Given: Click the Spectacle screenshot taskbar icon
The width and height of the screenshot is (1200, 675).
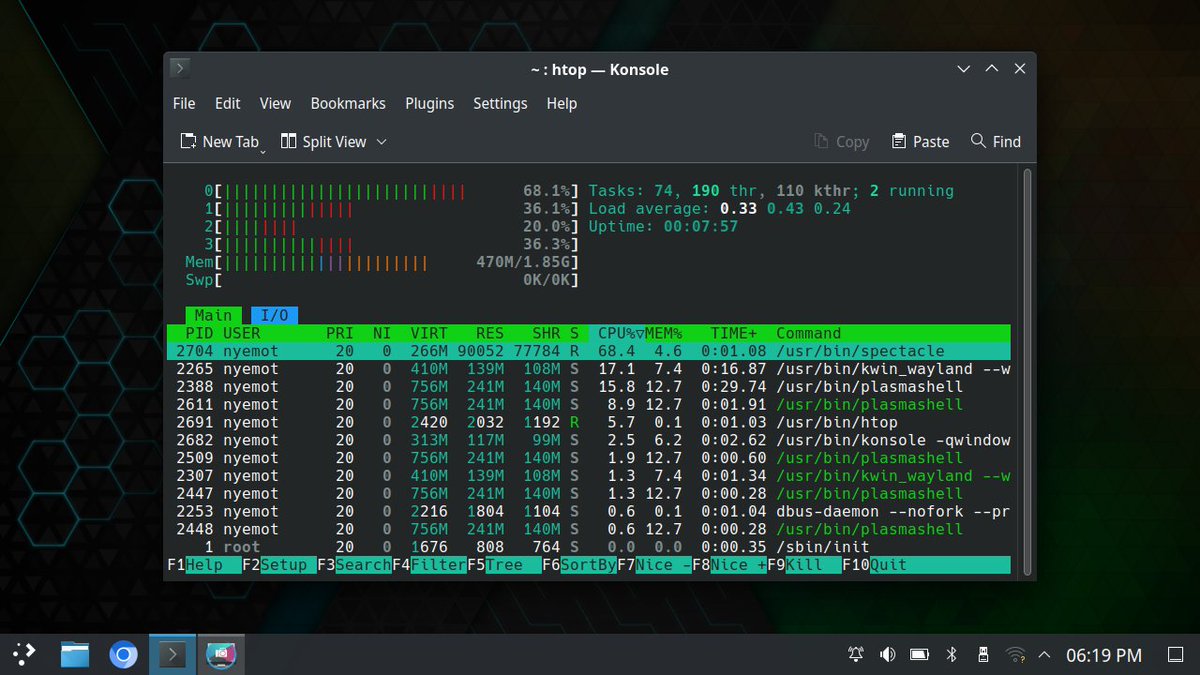Looking at the screenshot, I should click(221, 655).
